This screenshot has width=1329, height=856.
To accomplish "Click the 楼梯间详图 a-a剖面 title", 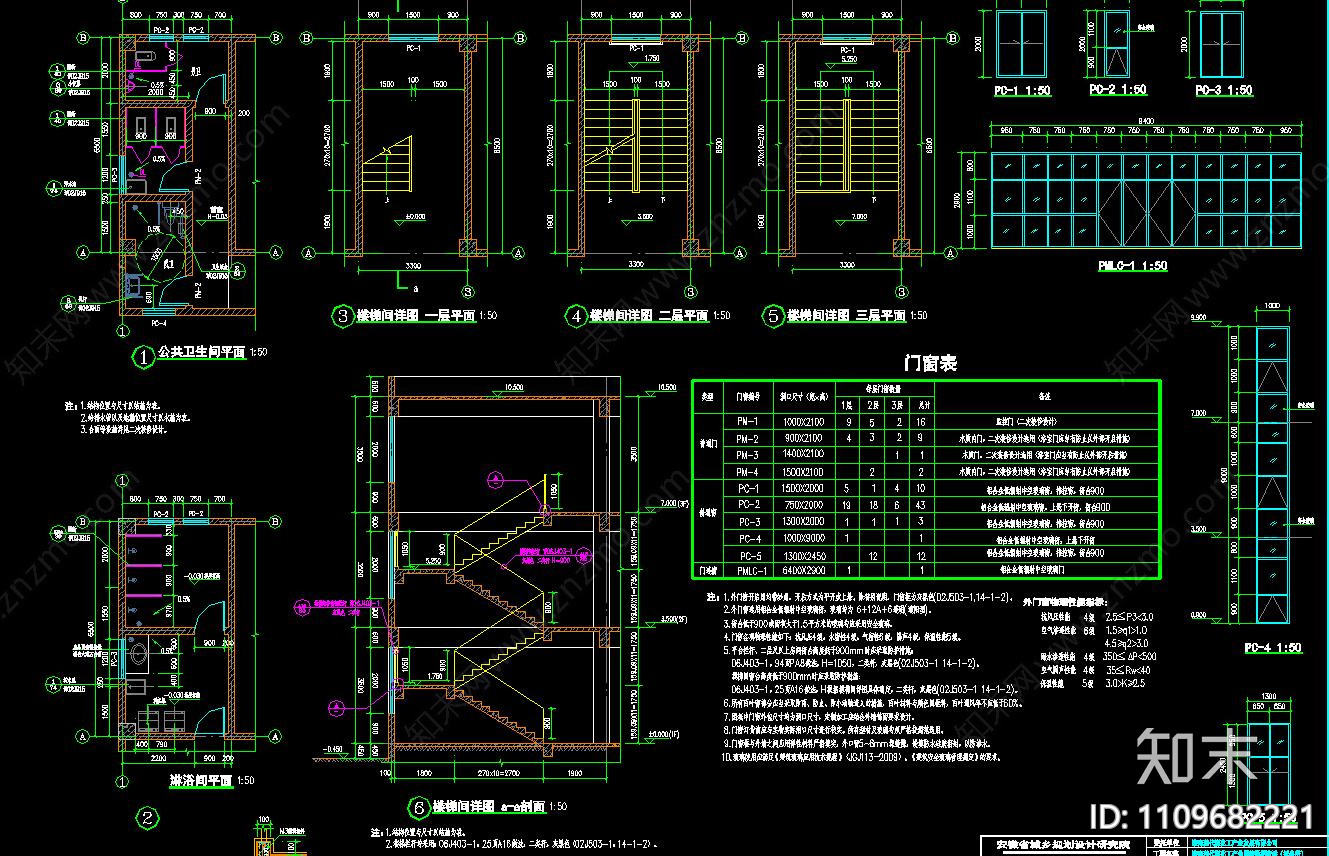I will pyautogui.click(x=489, y=807).
